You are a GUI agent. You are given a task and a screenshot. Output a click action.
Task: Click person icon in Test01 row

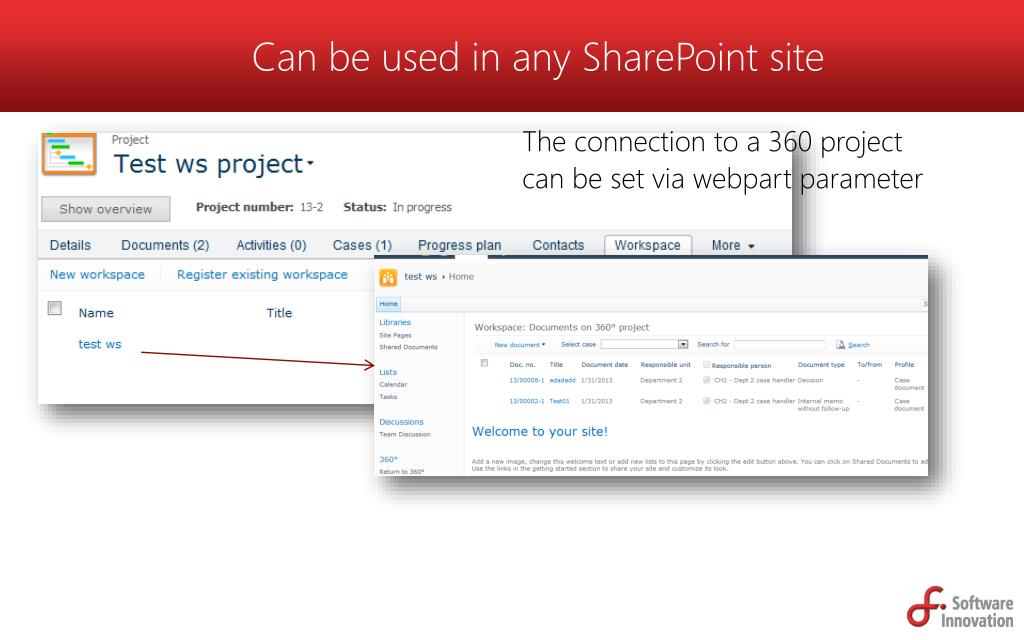click(x=707, y=401)
